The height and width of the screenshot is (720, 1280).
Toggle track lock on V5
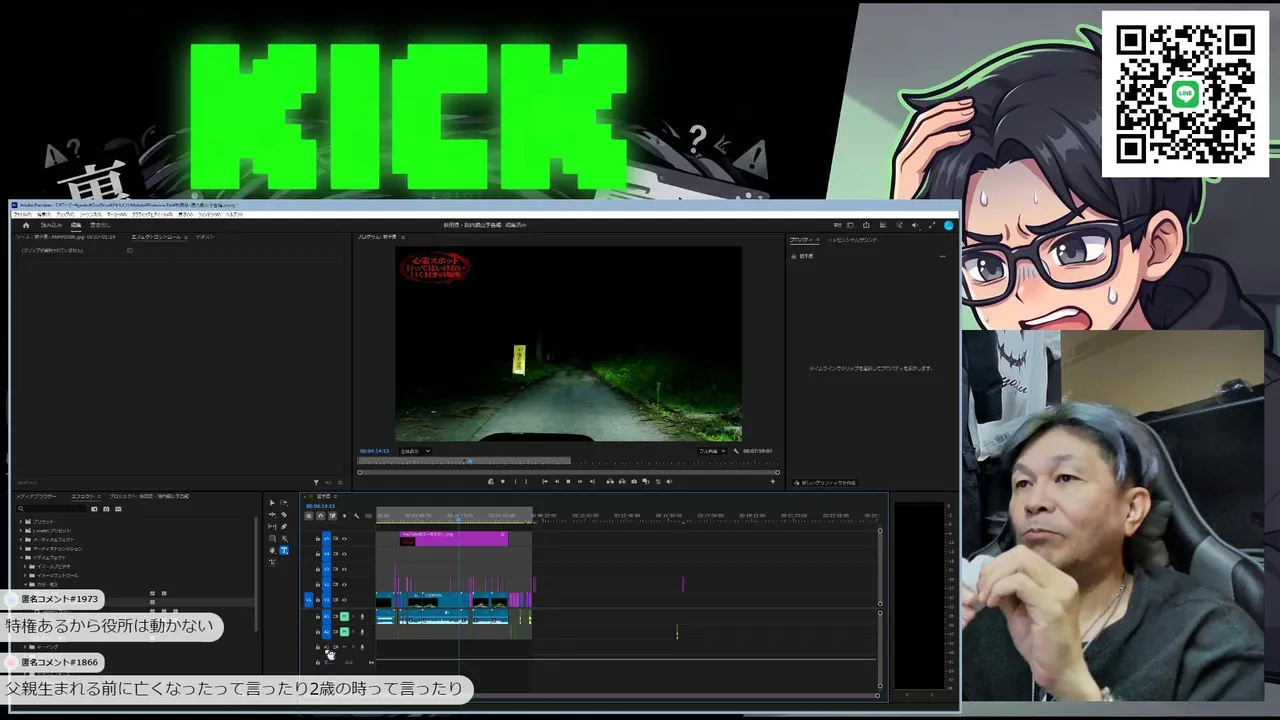coord(318,539)
